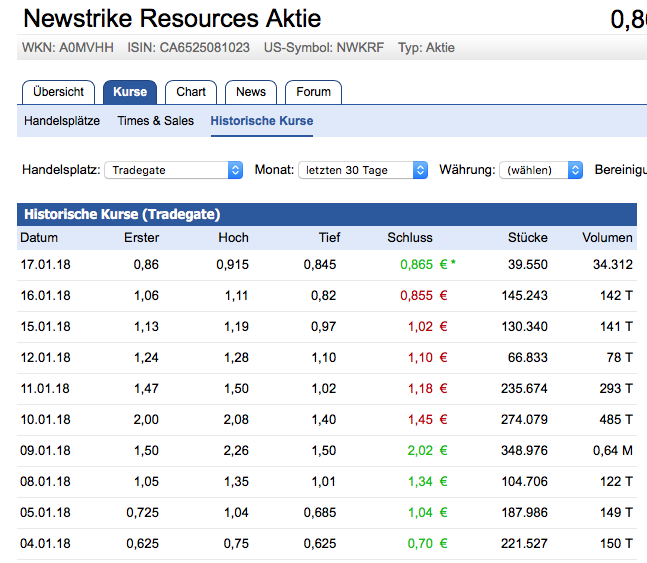
Task: Click the Schluss column header
Action: click(410, 238)
